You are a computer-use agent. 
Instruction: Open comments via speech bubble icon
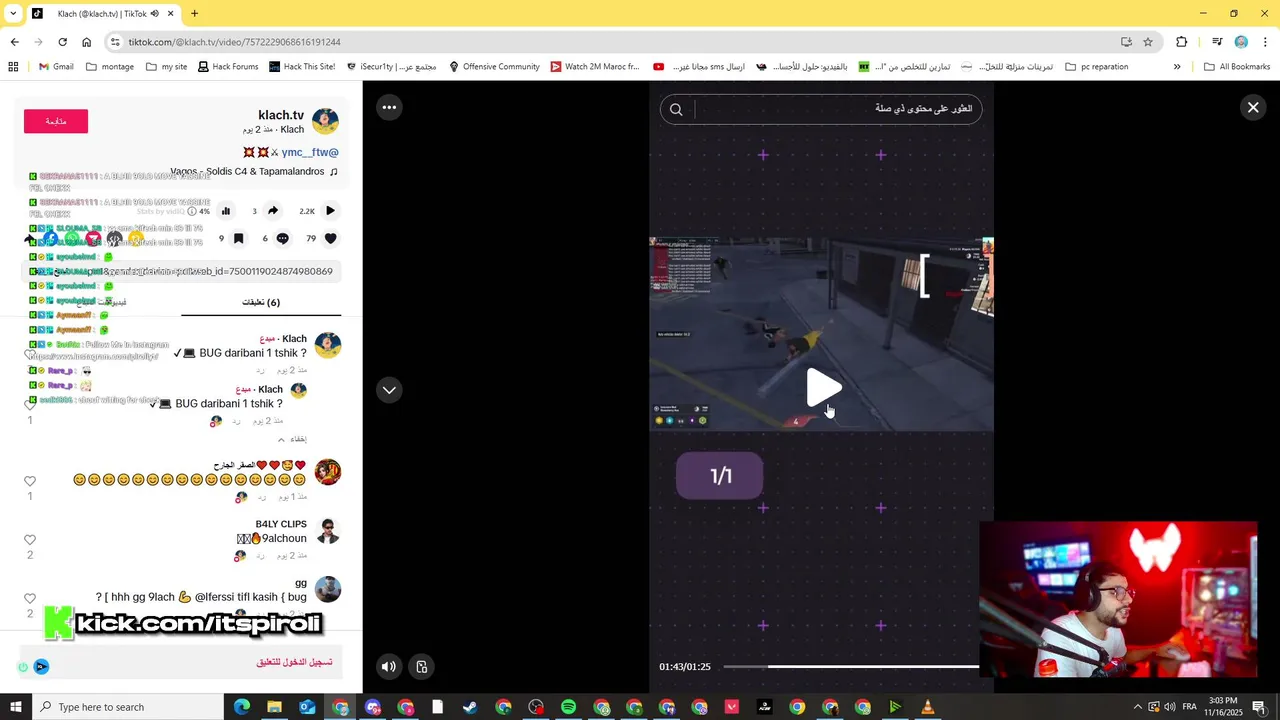point(283,238)
